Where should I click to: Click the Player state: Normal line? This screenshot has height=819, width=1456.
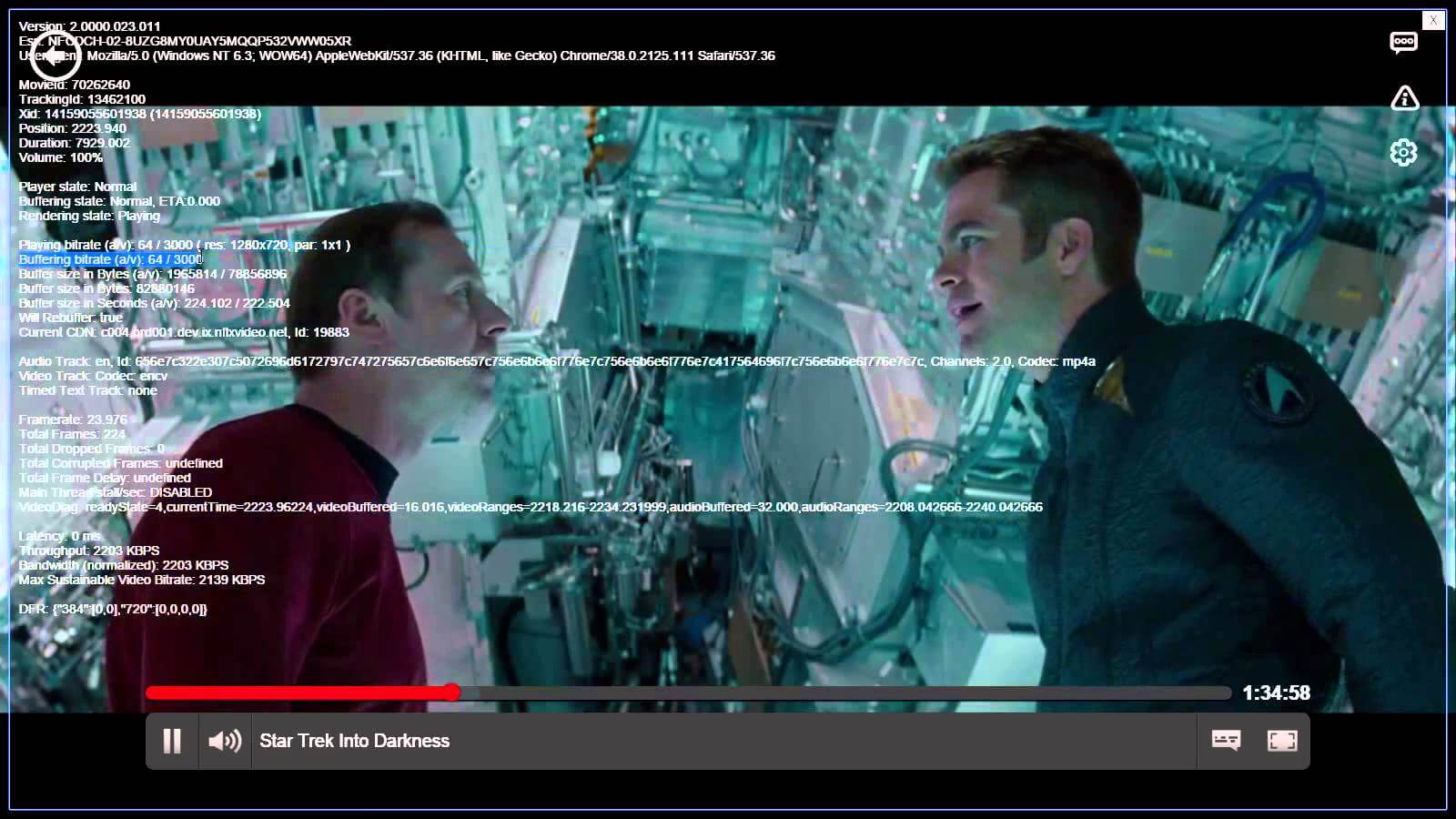pyautogui.click(x=77, y=187)
